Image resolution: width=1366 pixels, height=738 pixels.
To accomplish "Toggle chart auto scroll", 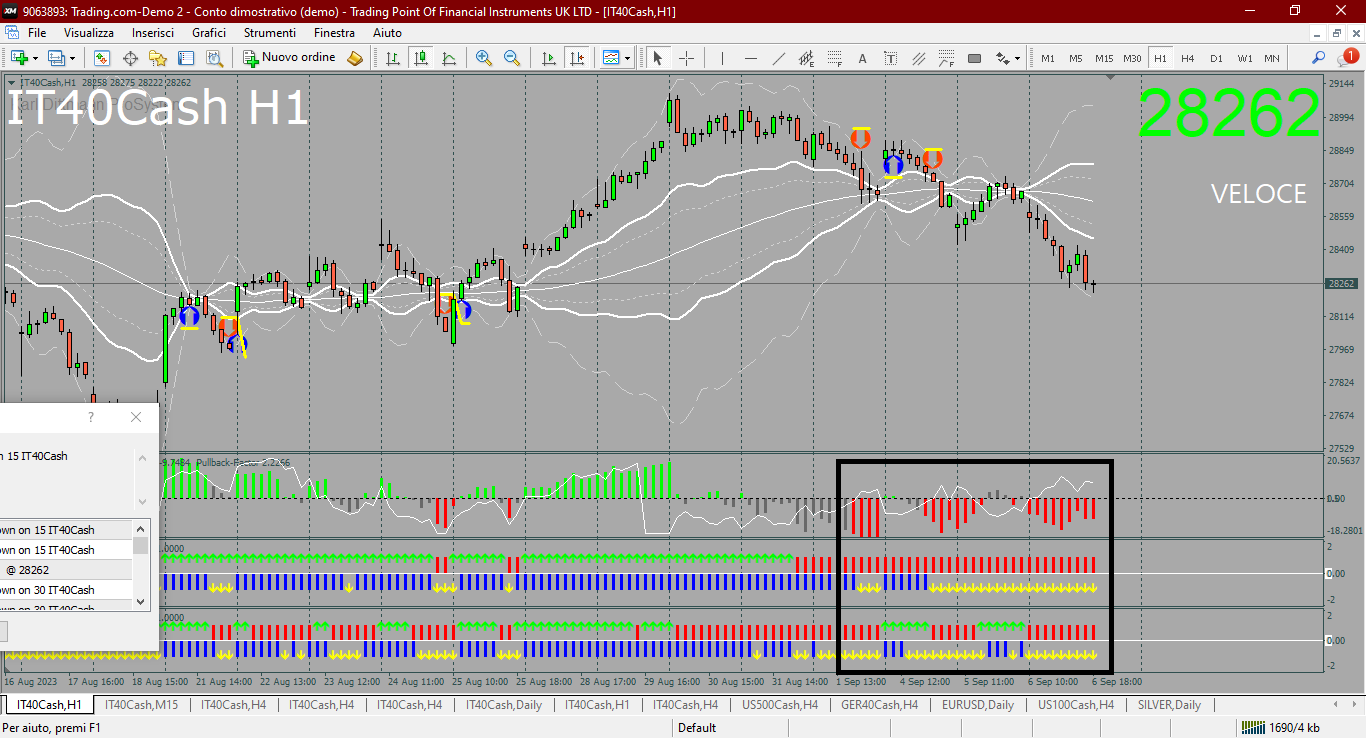I will pos(547,58).
